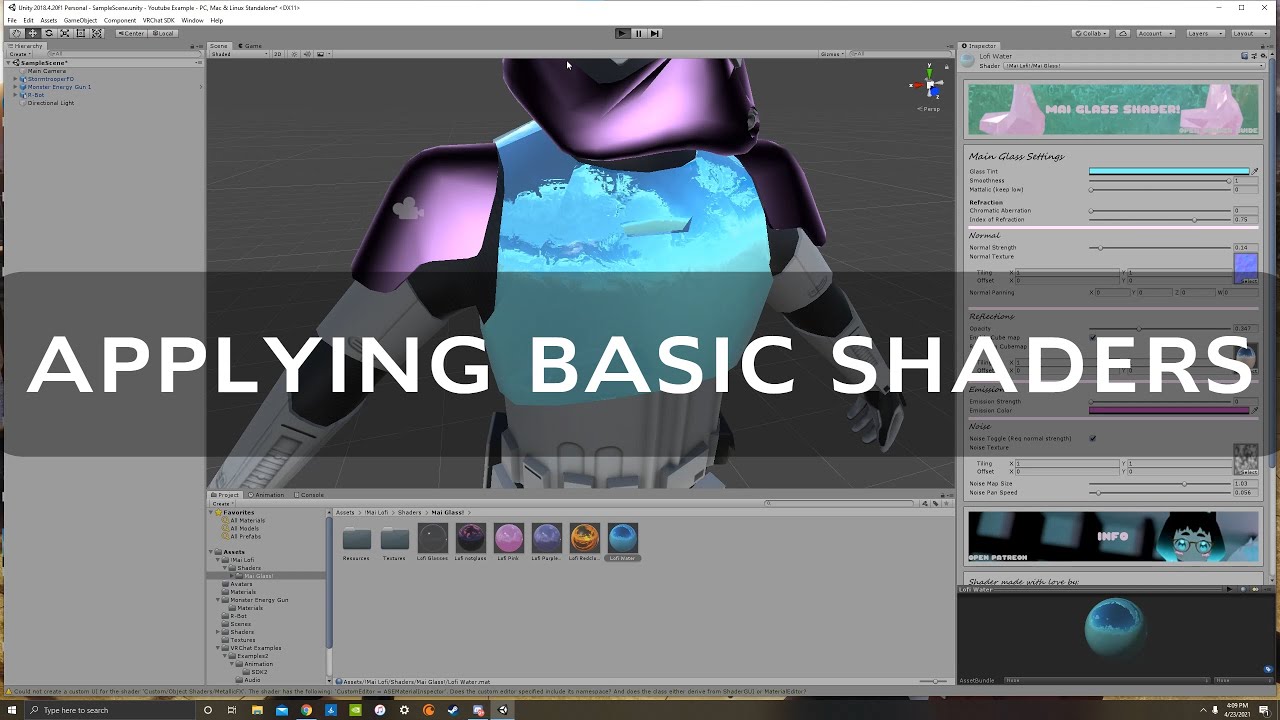
Task: Select the Rotate tool
Action: click(x=48, y=33)
